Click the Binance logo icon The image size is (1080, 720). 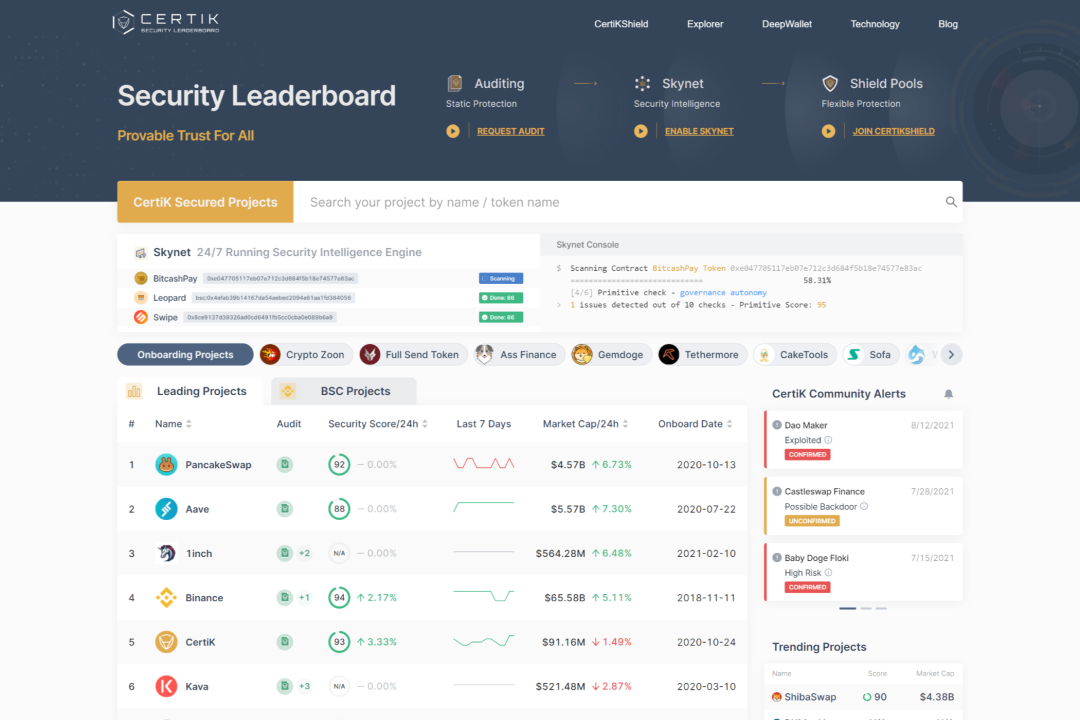pyautogui.click(x=166, y=597)
